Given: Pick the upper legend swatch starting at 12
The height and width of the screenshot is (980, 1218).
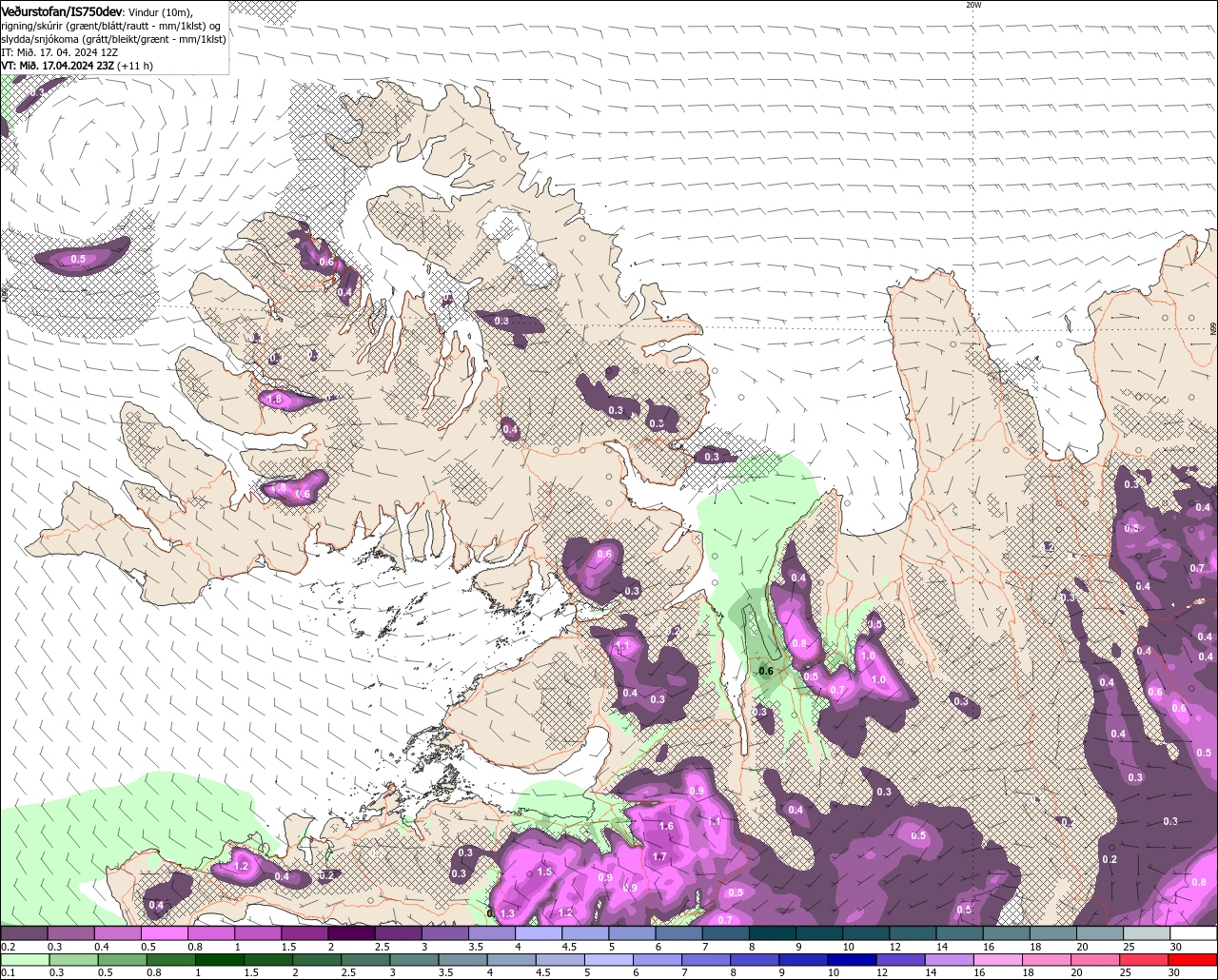Looking at the screenshot, I should coord(913,933).
